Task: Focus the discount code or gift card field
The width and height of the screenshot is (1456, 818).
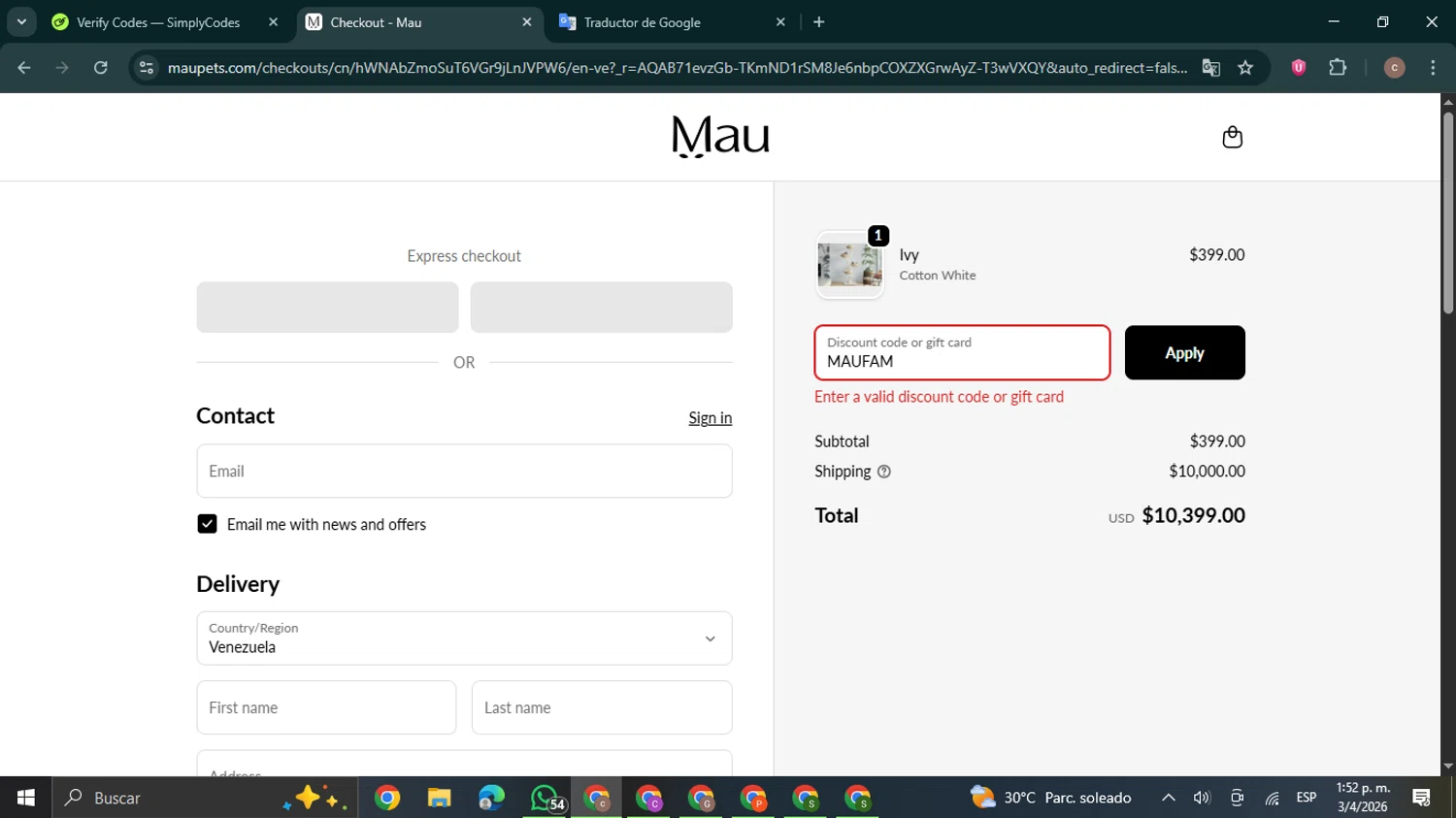Action: [962, 352]
